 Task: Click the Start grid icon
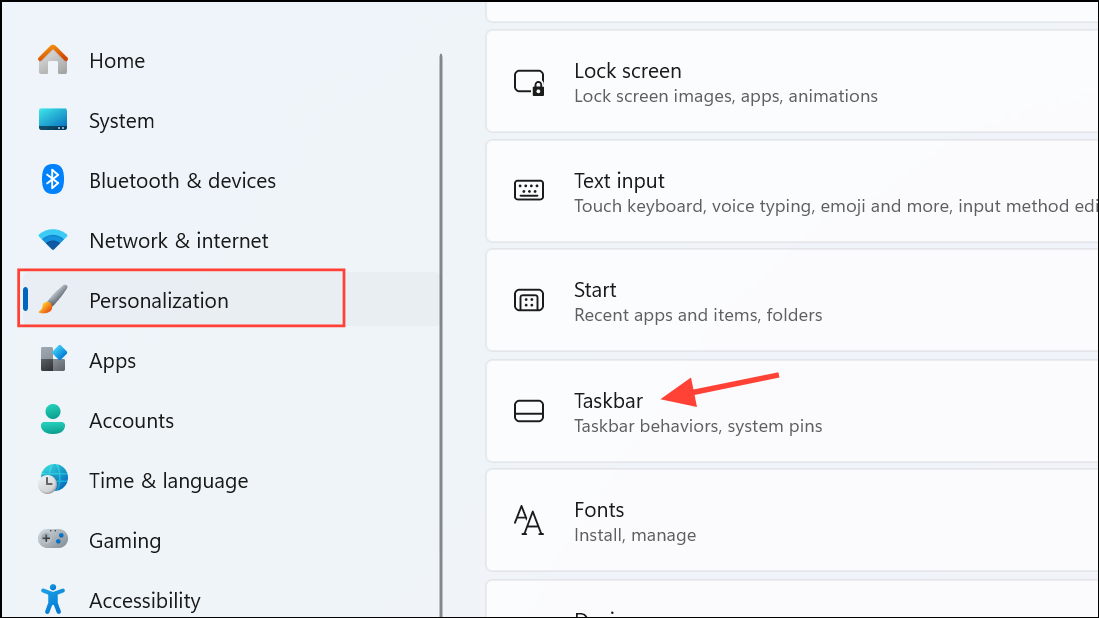point(529,300)
